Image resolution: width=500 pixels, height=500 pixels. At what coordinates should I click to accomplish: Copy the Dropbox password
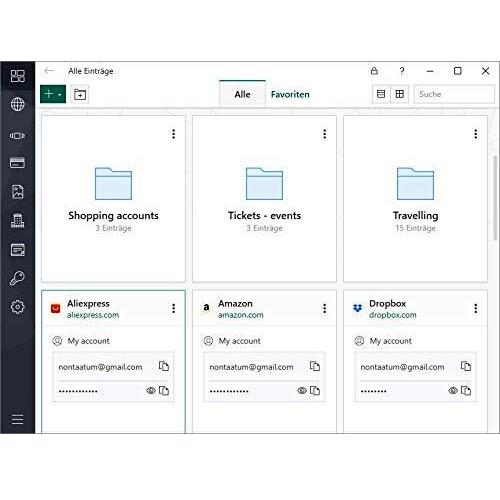466,390
